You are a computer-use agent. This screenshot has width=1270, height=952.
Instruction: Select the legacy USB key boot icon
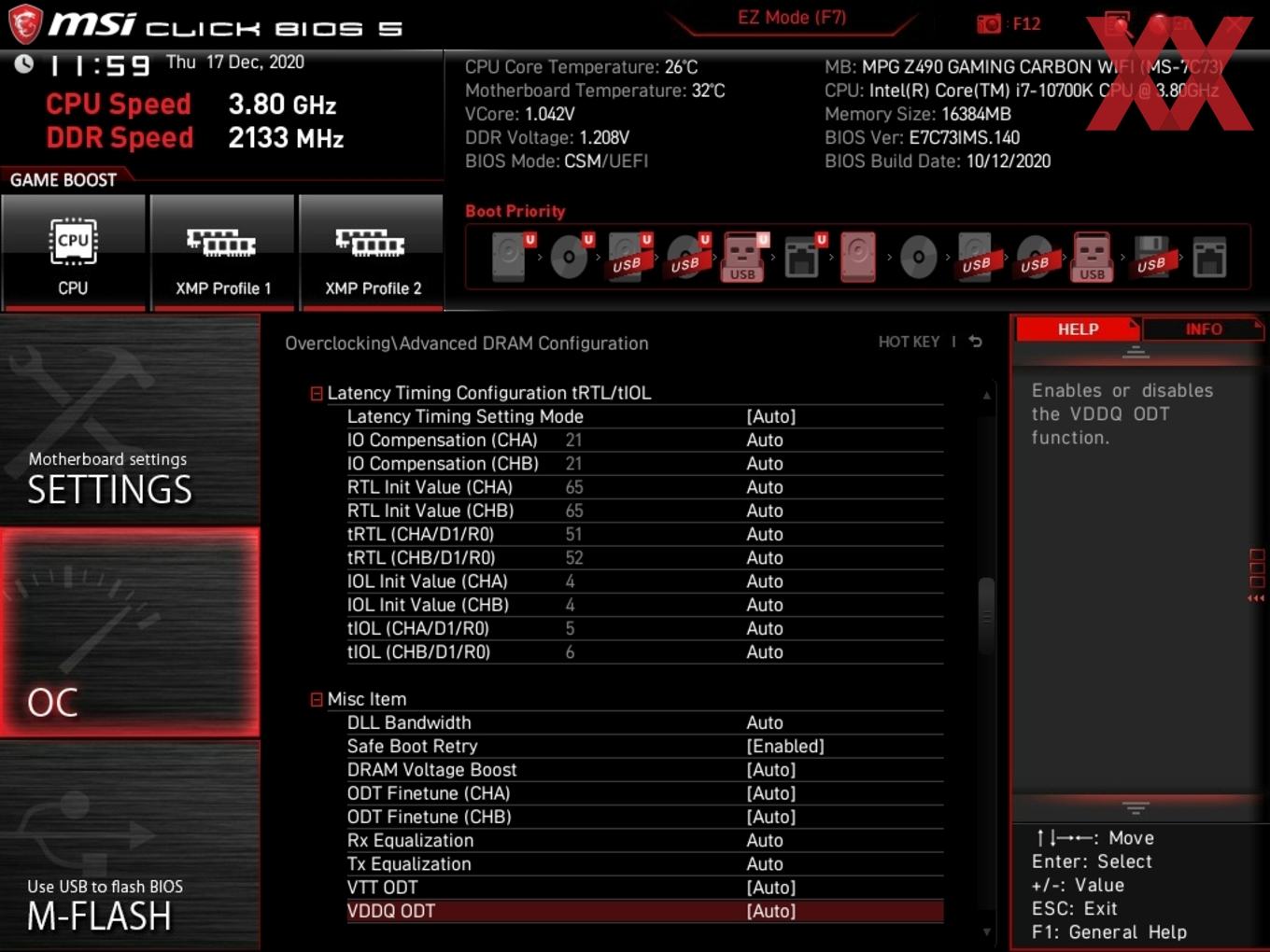click(1093, 257)
